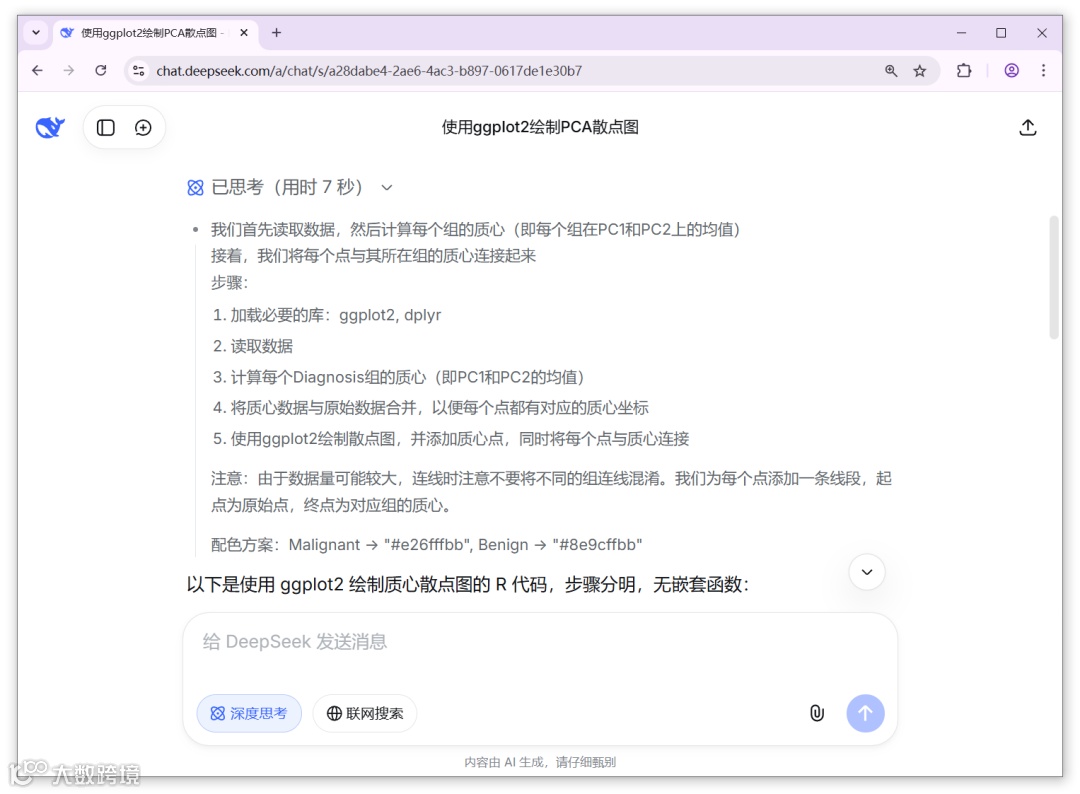Reload the current page
Image resolution: width=1080 pixels, height=794 pixels.
click(101, 70)
